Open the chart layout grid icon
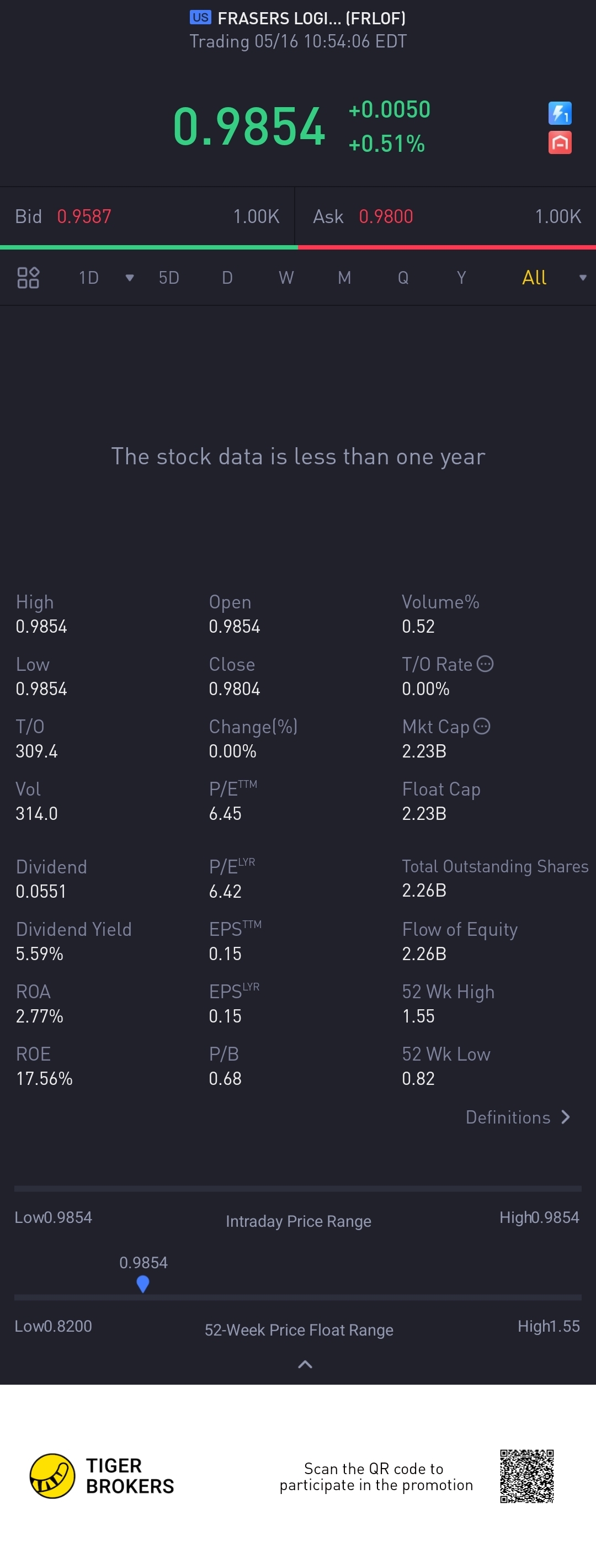Screen dimensions: 596x1568 tap(28, 278)
